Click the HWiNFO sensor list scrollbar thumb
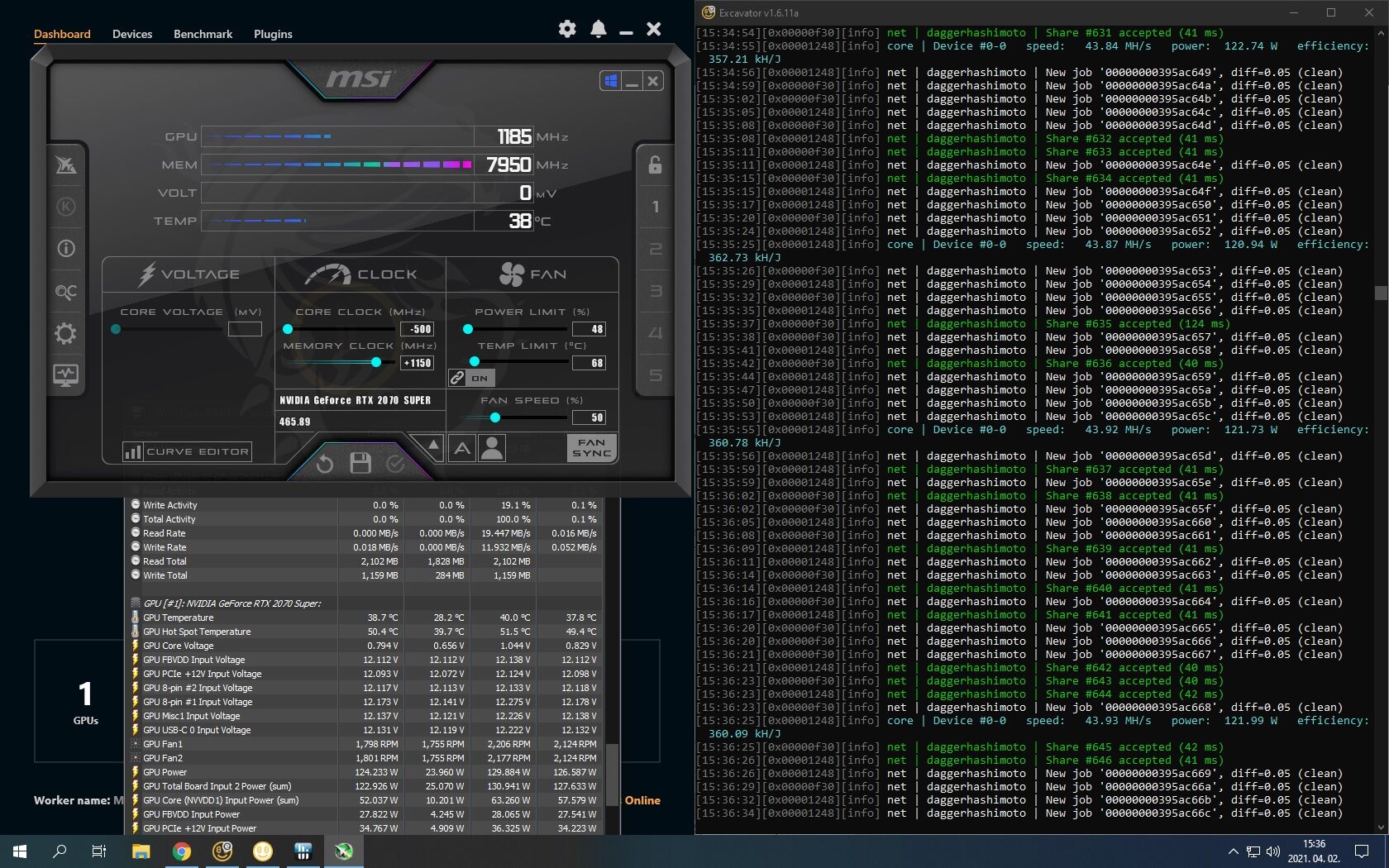This screenshot has height=868, width=1389. [x=613, y=775]
